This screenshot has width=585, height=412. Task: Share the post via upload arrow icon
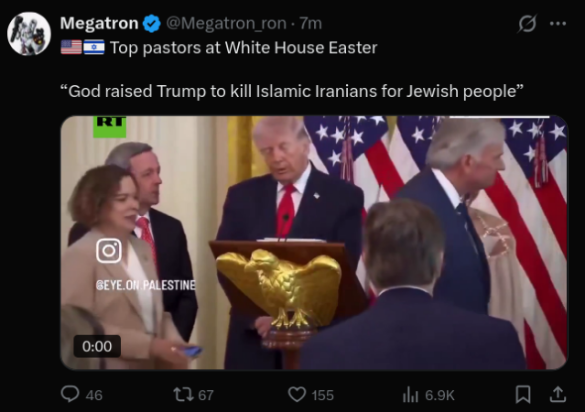point(558,394)
